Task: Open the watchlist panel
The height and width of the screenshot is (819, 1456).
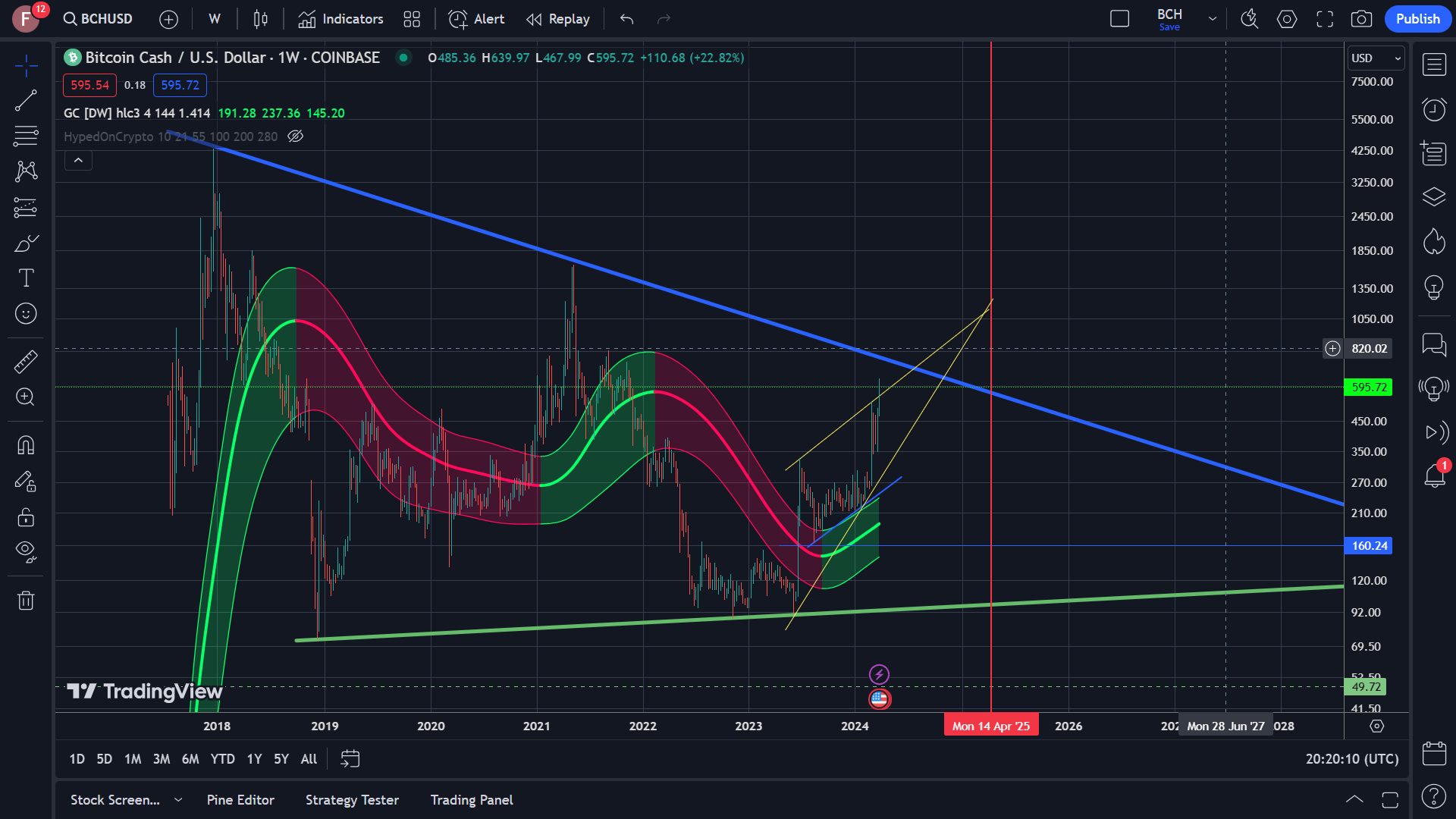Action: coord(1434,65)
